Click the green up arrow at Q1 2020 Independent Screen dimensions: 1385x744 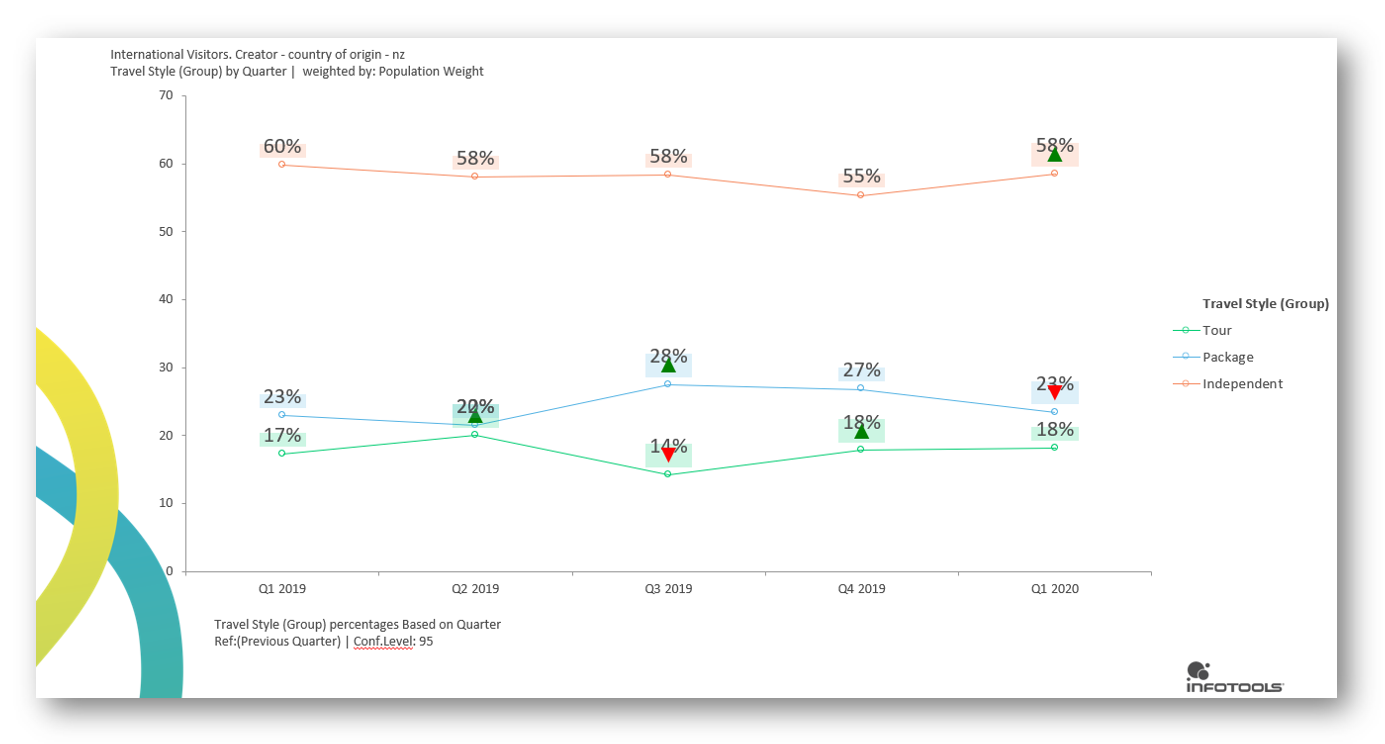point(1054,153)
